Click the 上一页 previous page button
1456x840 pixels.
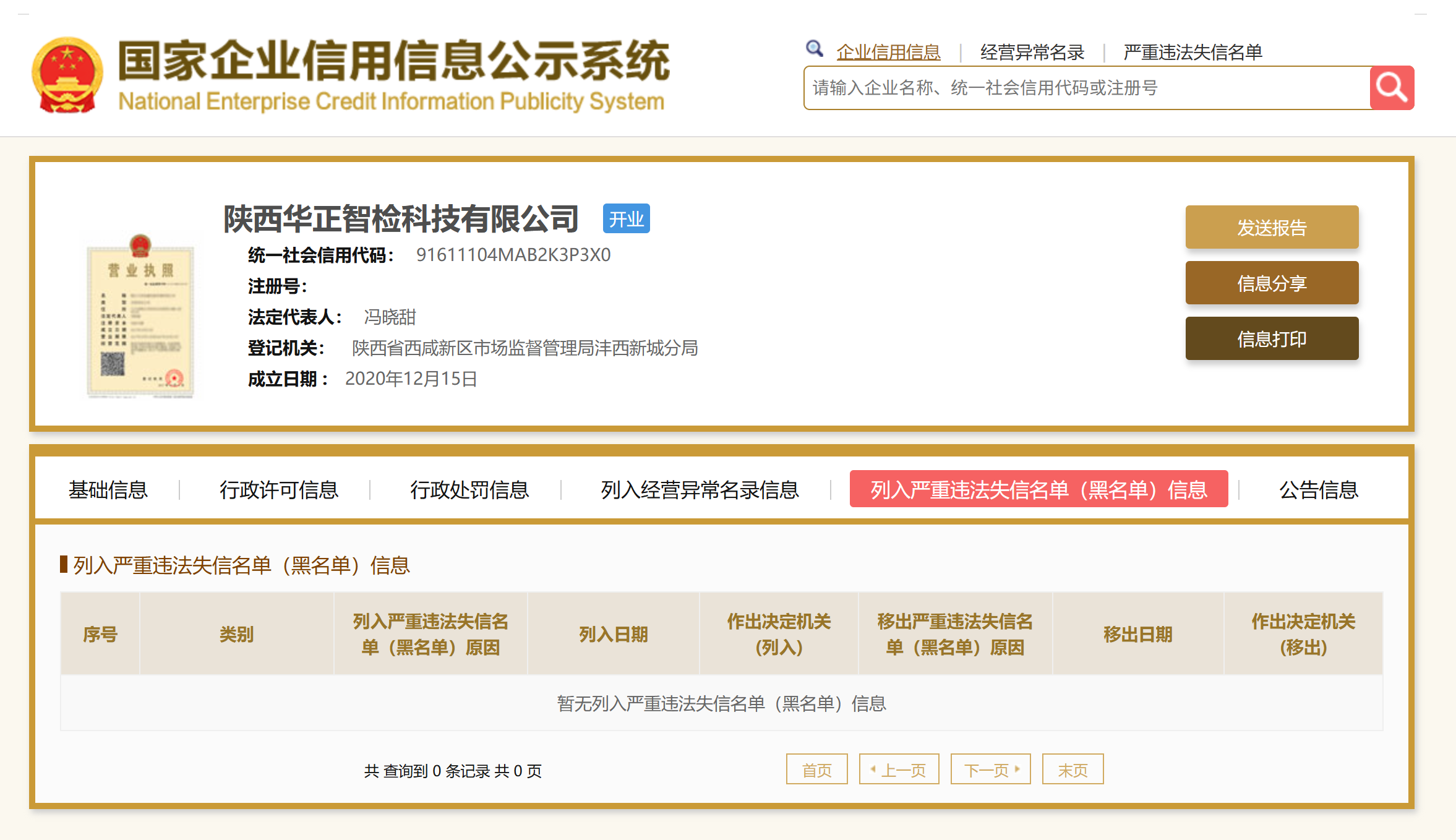pos(899,770)
